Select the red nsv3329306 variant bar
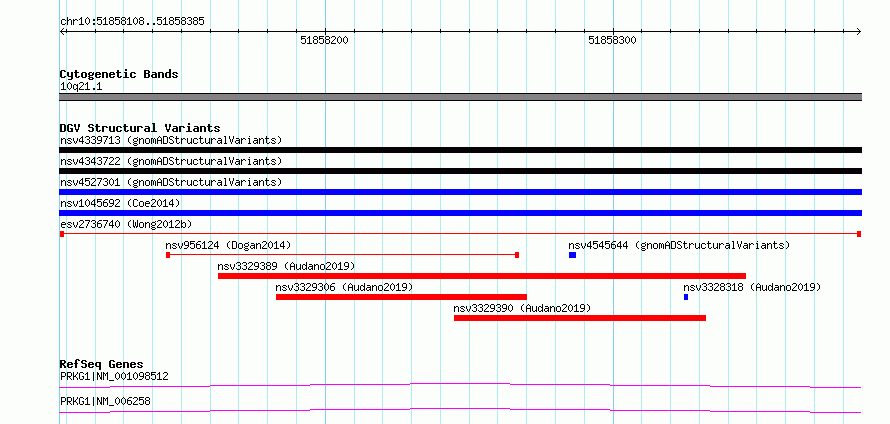This screenshot has height=424, width=890. [401, 297]
